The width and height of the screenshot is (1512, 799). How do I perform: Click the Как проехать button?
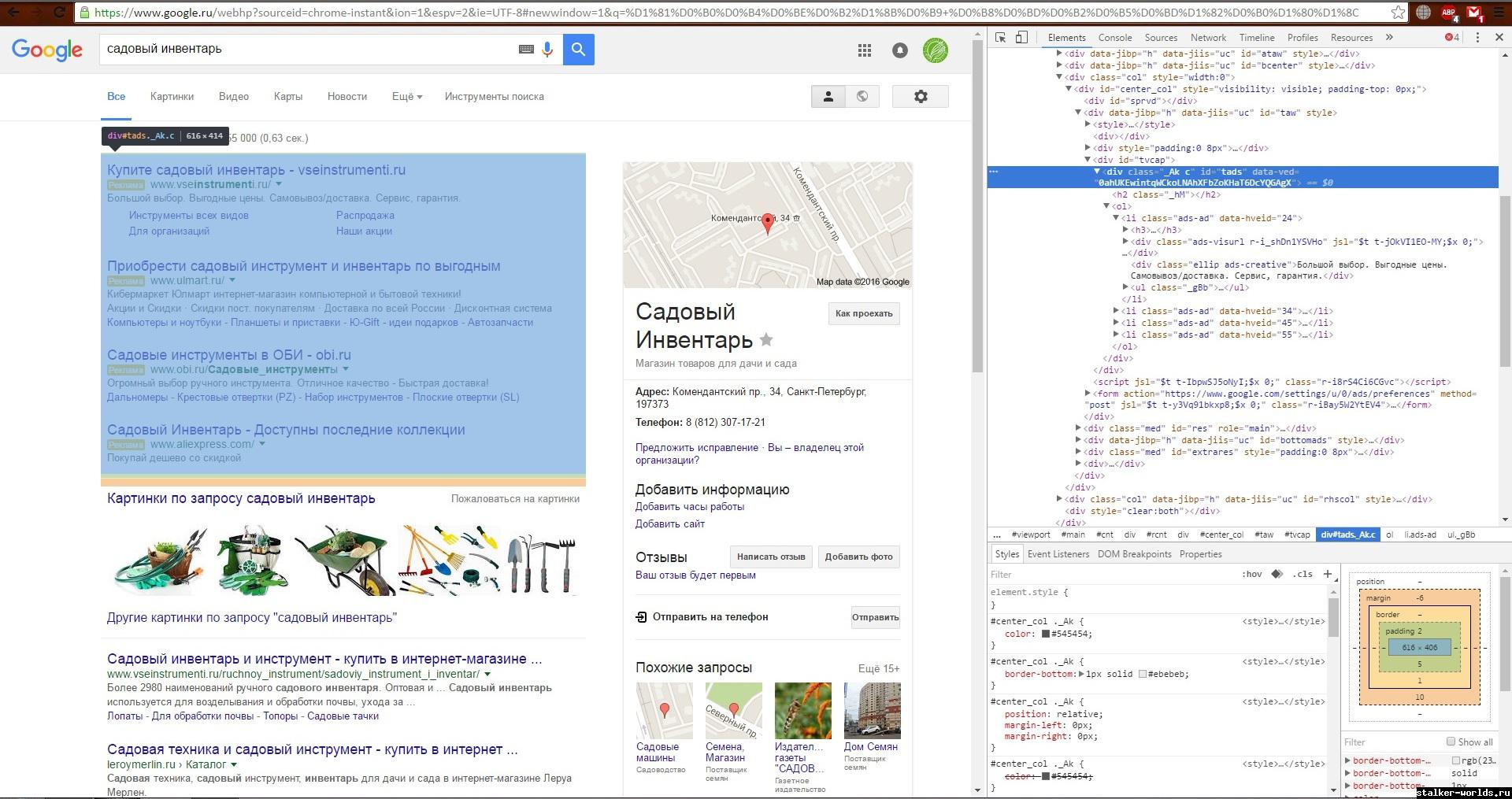coord(864,313)
